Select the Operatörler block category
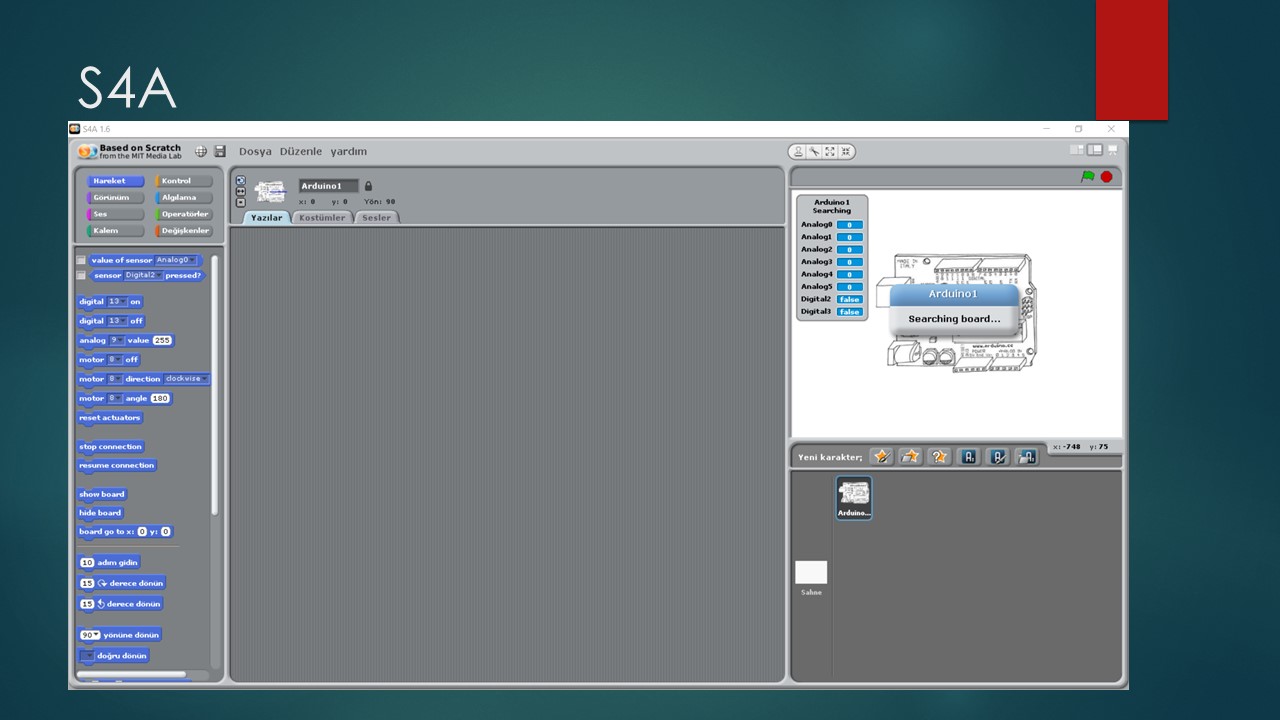 point(183,214)
